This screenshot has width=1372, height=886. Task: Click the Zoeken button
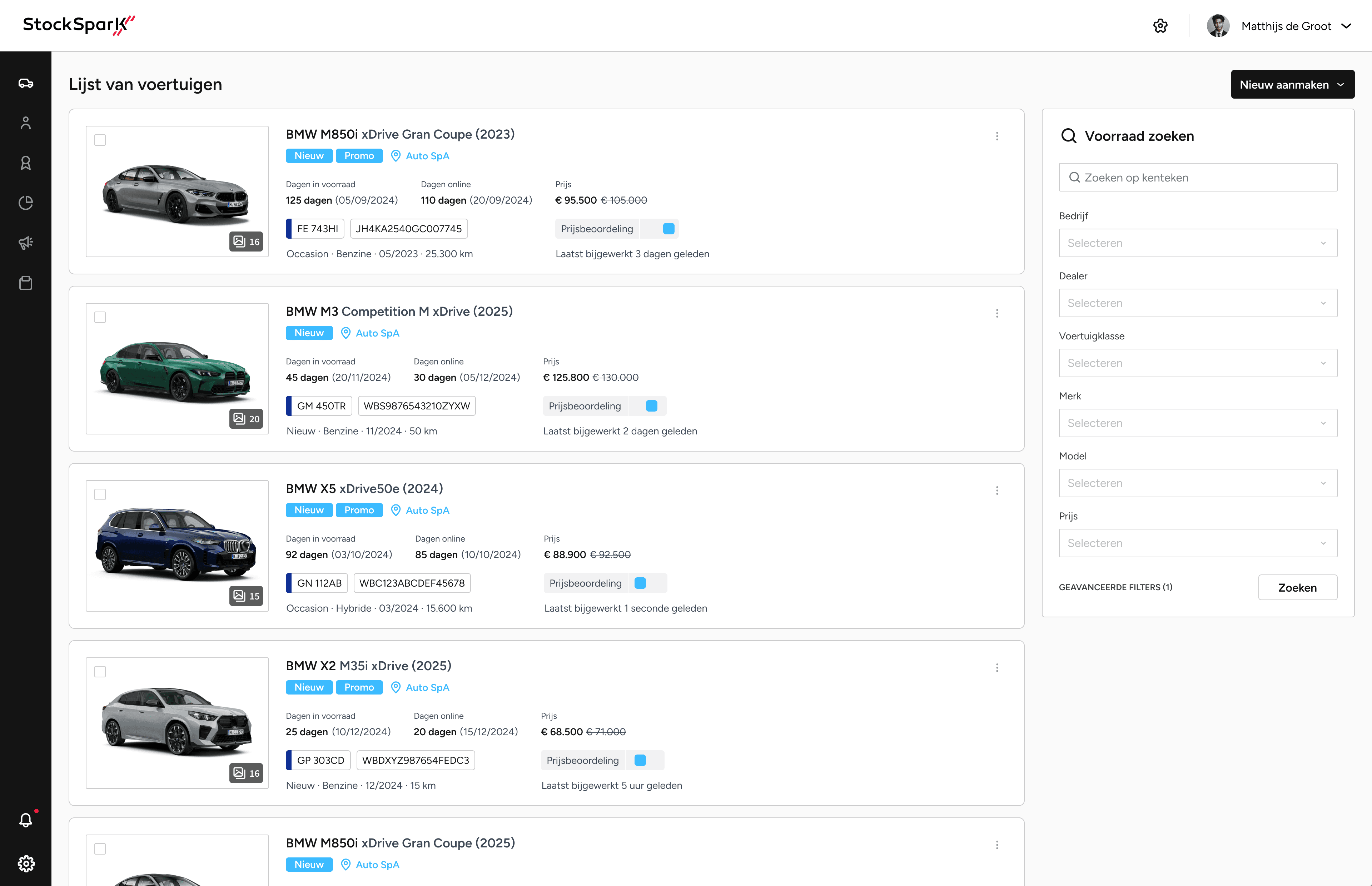(1297, 587)
